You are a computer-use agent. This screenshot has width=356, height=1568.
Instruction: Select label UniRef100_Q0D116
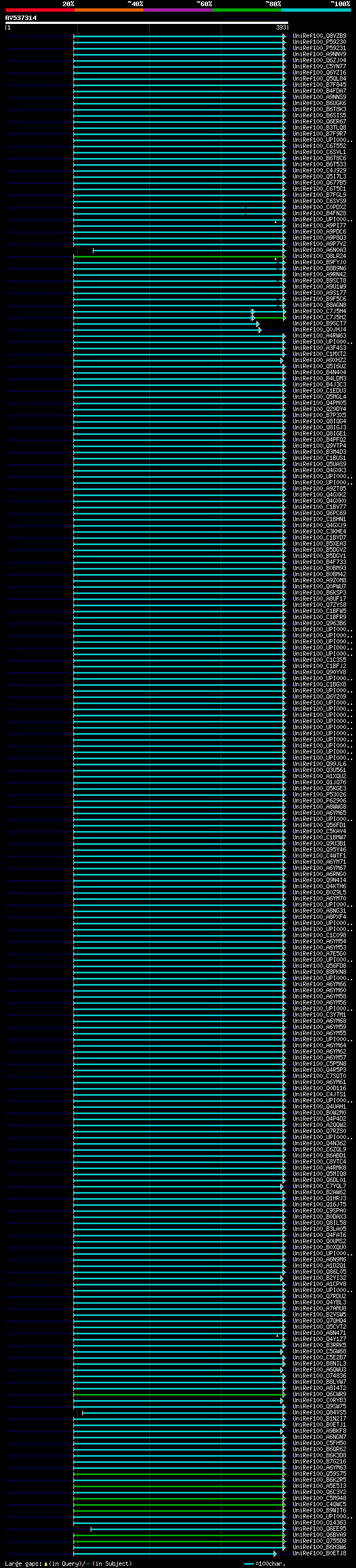pyautogui.click(x=319, y=1088)
